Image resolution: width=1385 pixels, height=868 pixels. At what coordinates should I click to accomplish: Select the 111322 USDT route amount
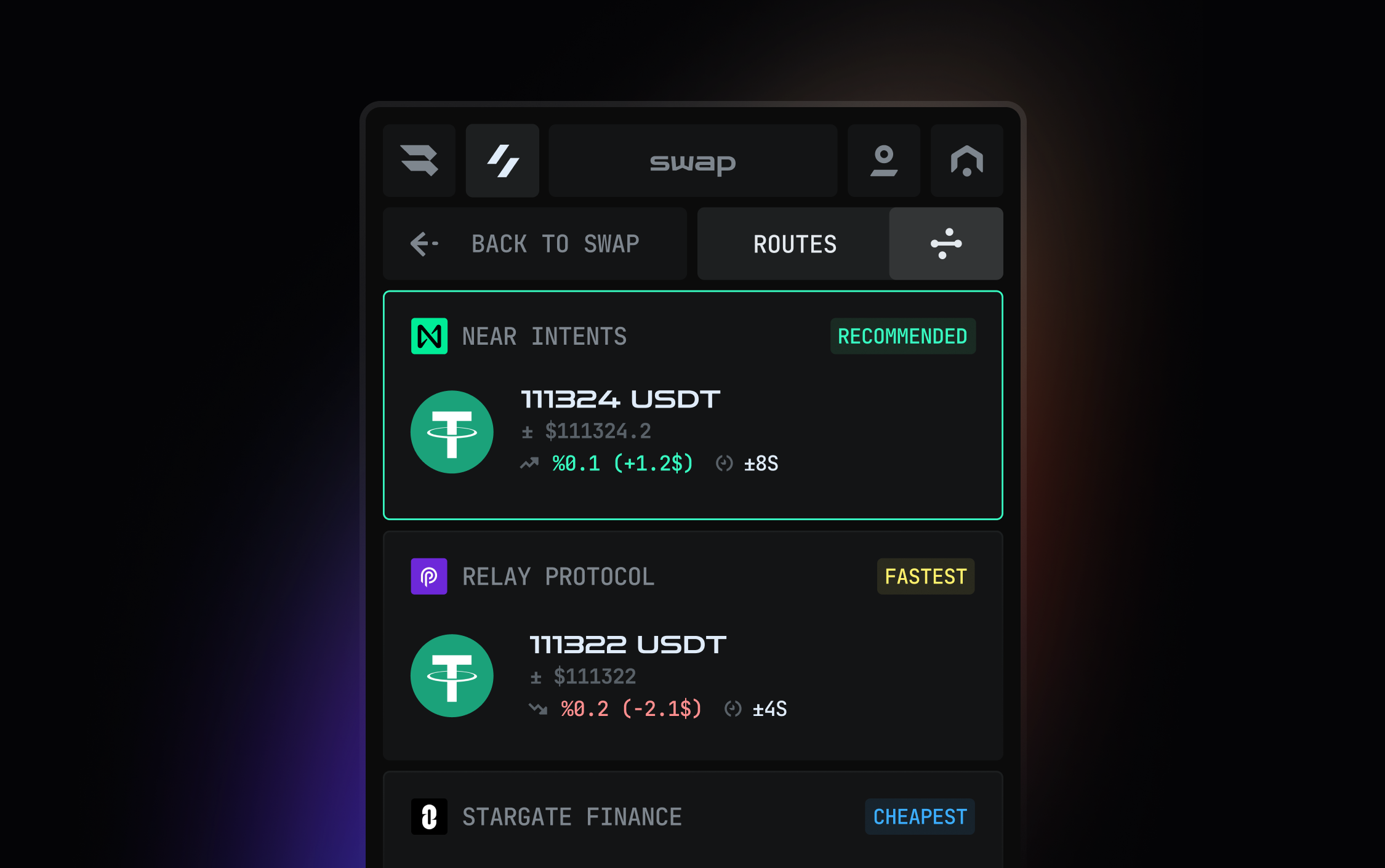pos(628,645)
